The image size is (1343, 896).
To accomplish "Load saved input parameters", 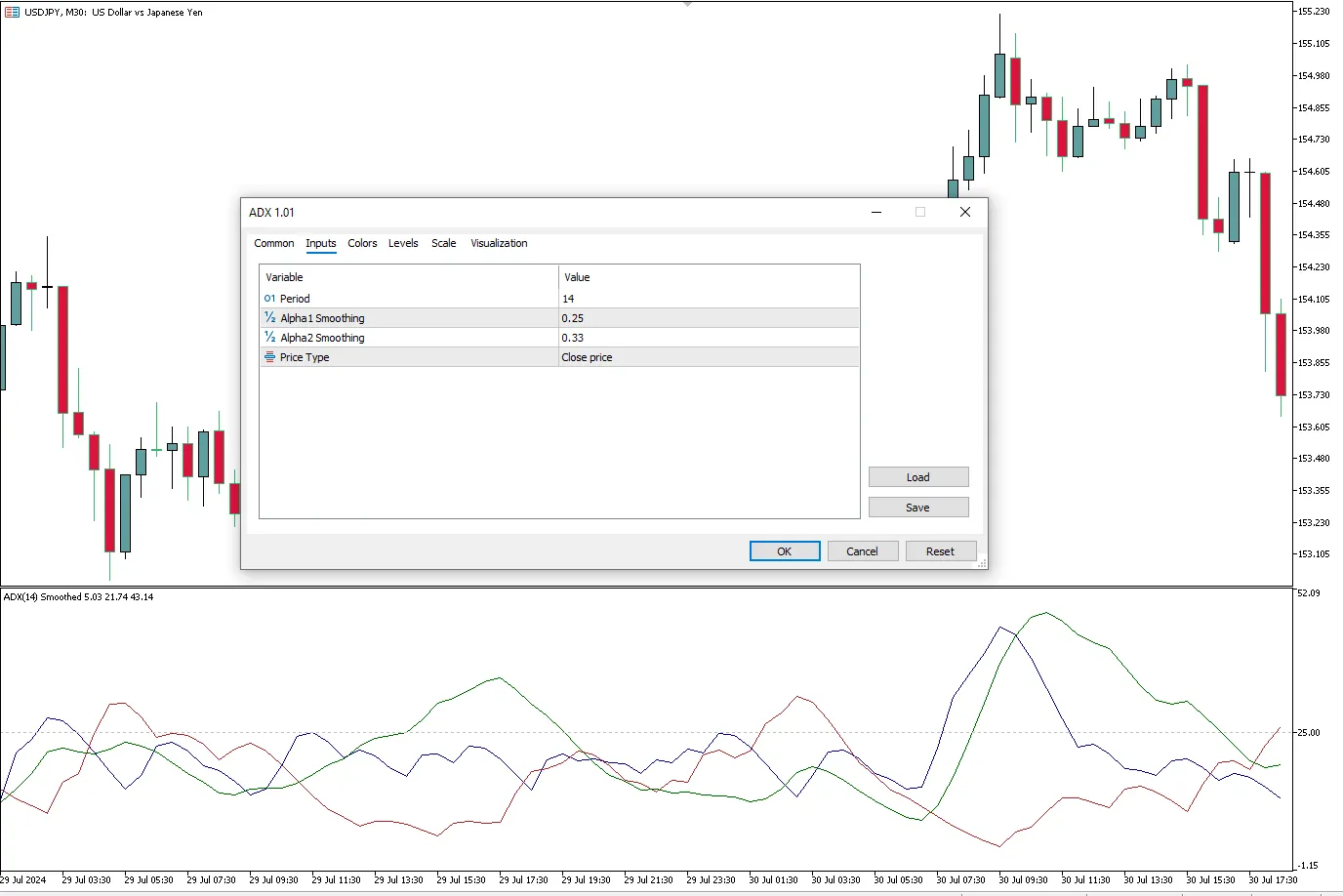I will (917, 477).
